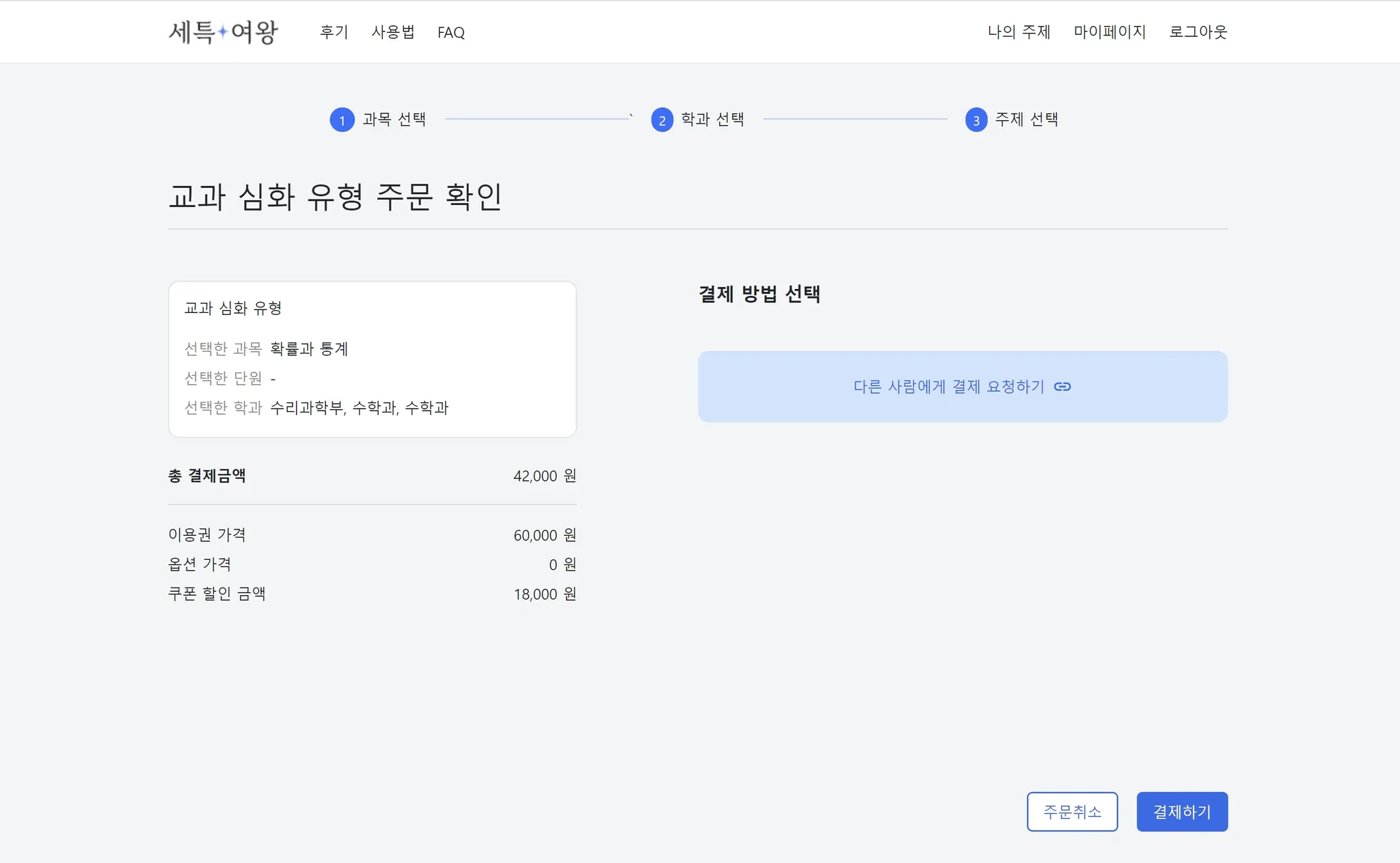Open the FAQ page

tap(450, 32)
